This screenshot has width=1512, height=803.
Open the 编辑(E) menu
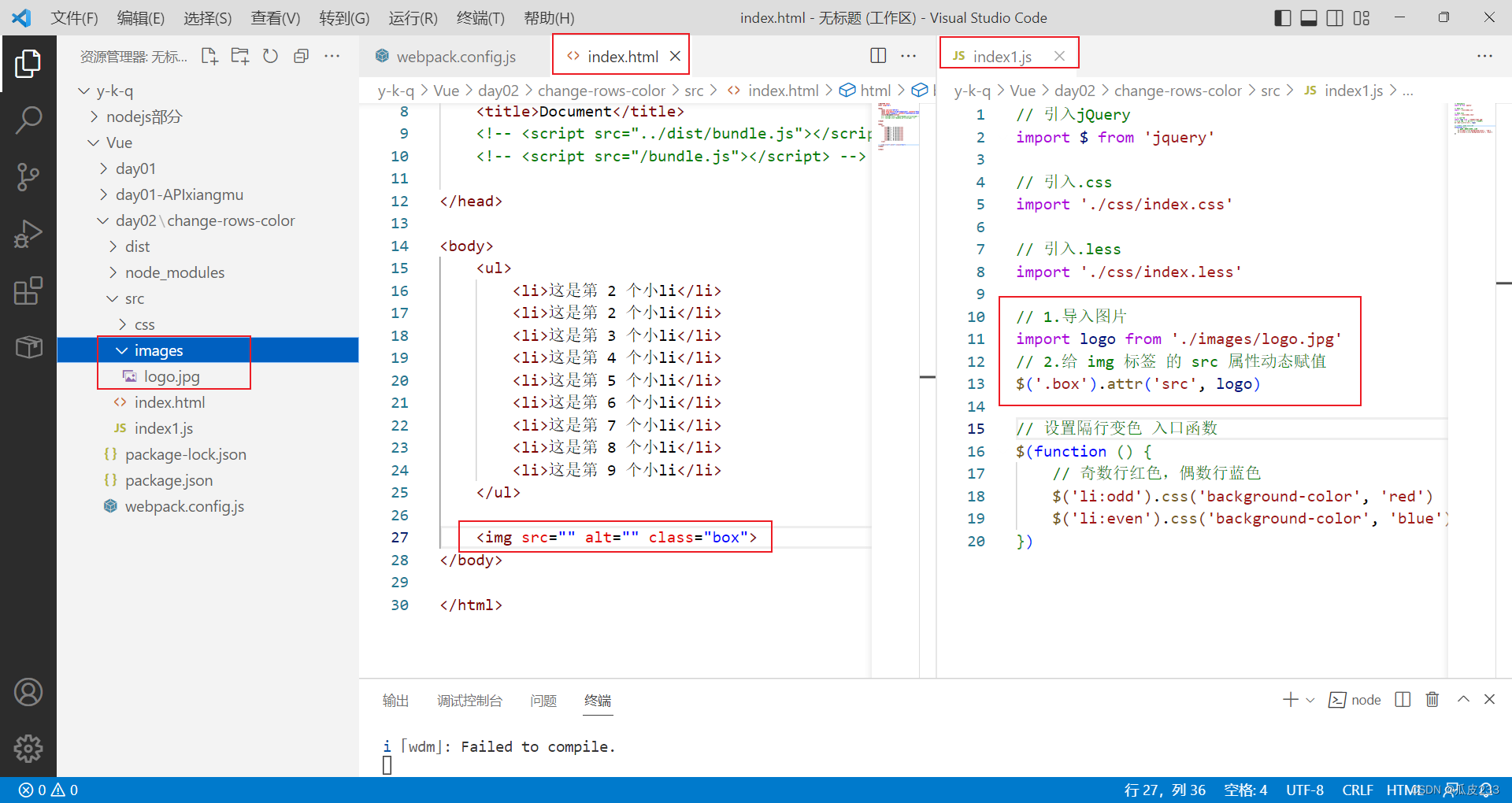tap(141, 18)
